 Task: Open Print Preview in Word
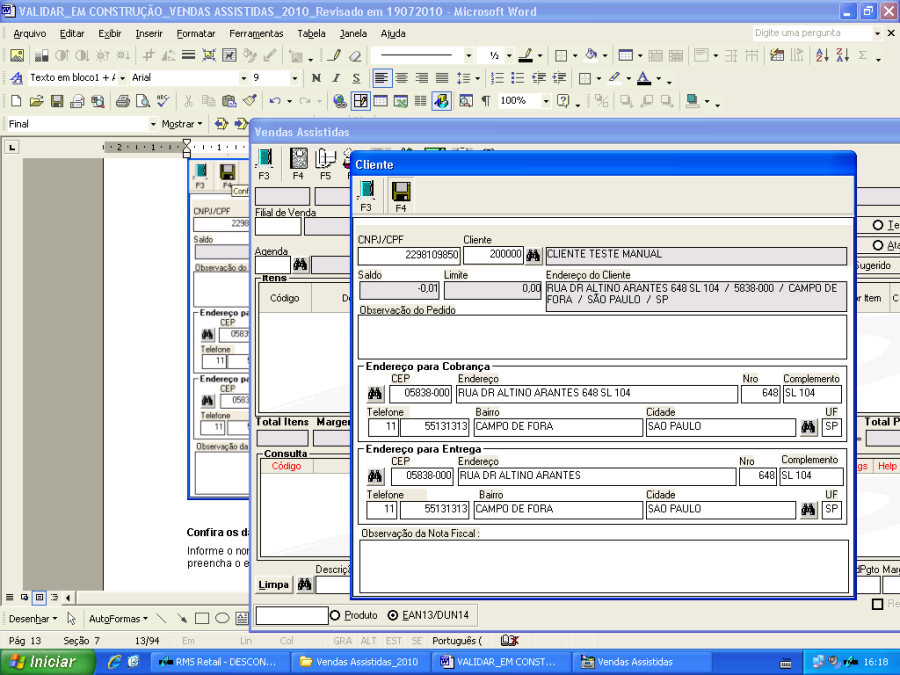tap(142, 102)
